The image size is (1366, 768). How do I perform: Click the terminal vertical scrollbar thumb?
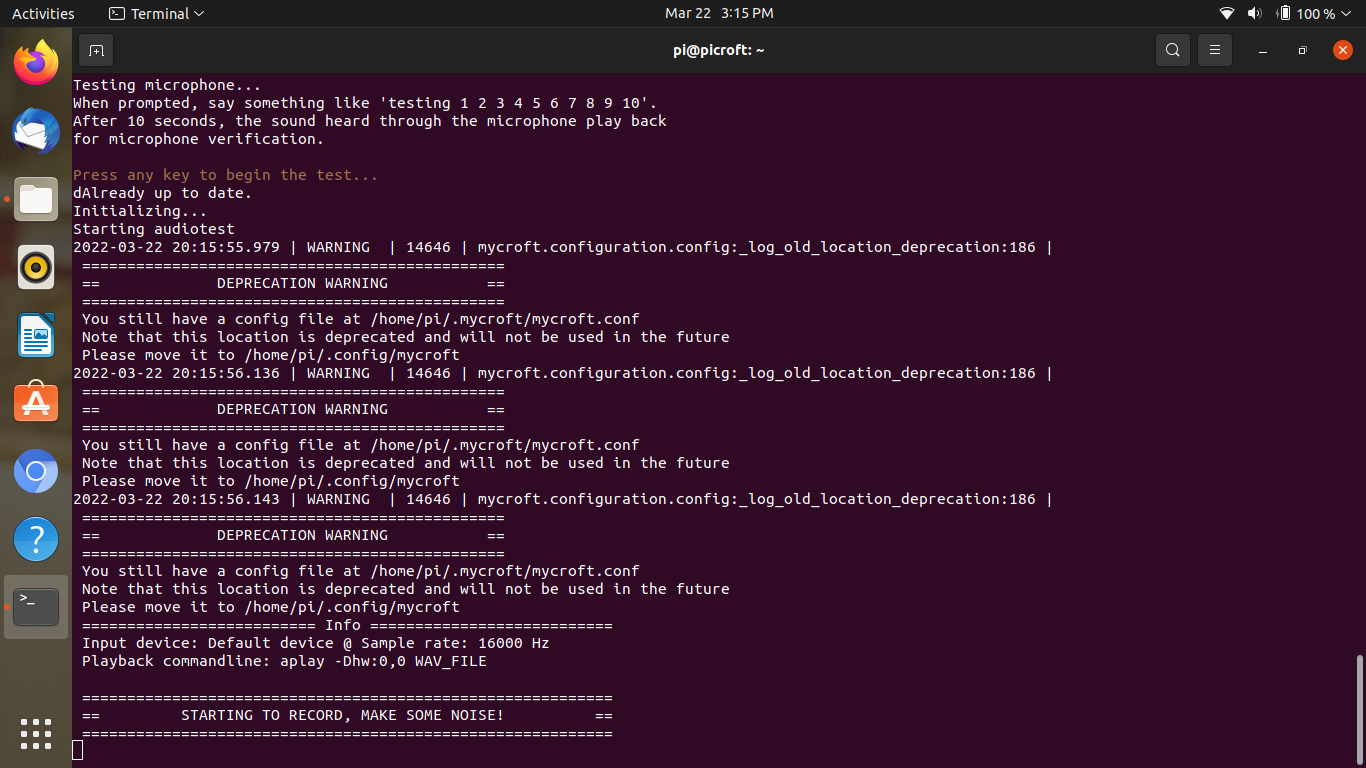point(1359,709)
